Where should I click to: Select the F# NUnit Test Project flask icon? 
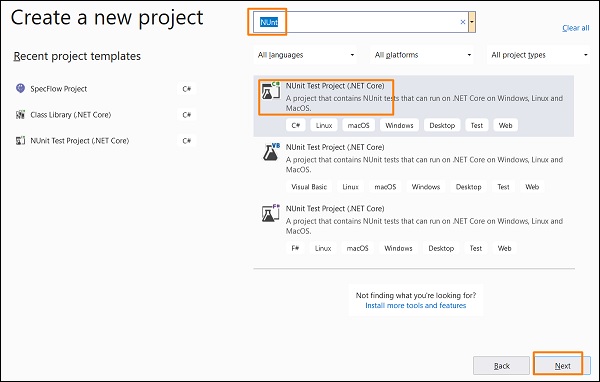coord(271,213)
